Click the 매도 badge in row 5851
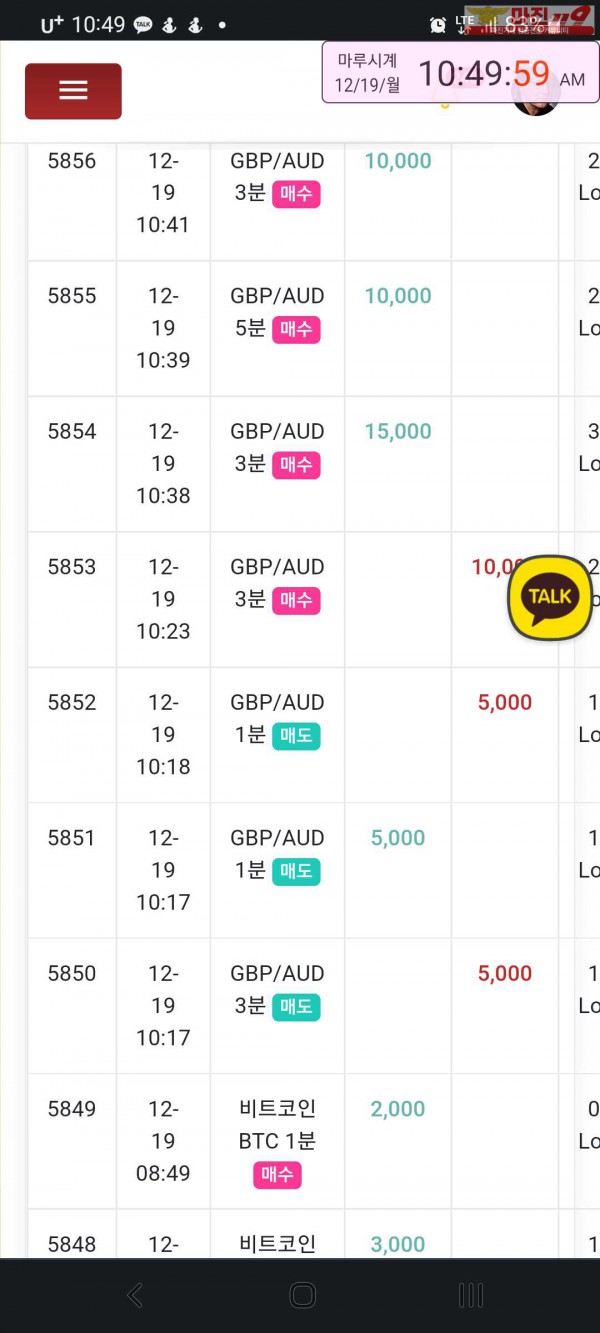The height and width of the screenshot is (1333, 600). coord(296,871)
